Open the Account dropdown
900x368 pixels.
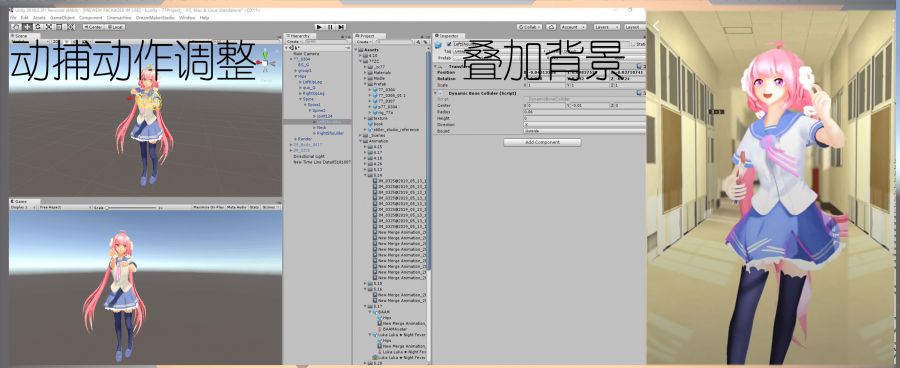pos(573,27)
